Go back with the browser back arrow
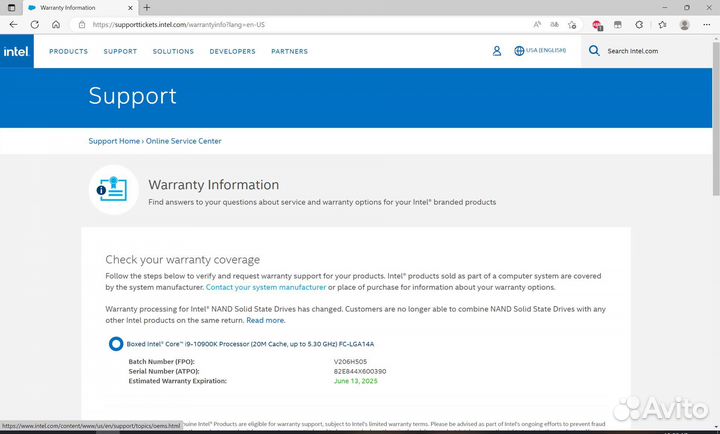Screen dimensions: 720x434 tap(13, 24)
